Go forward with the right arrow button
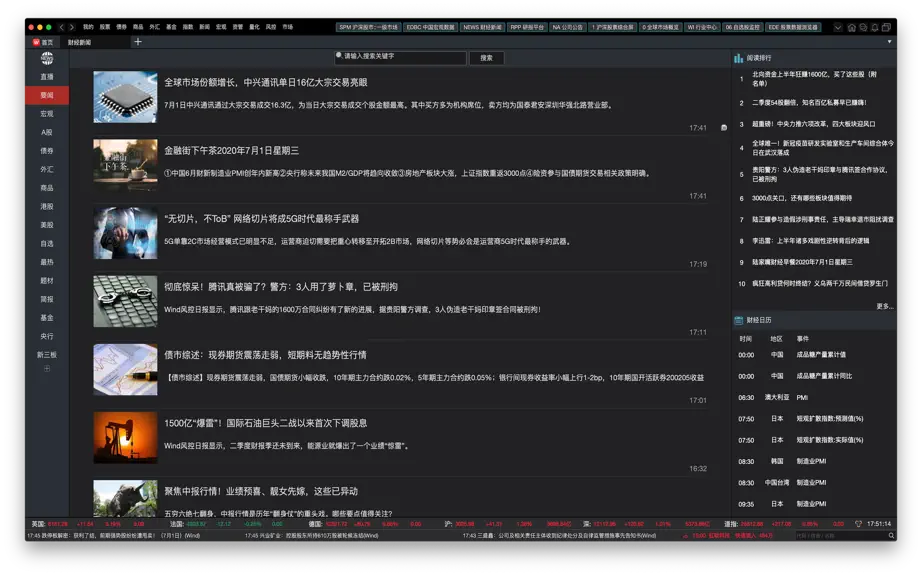Viewport: 922px width, 576px height. pos(72,27)
